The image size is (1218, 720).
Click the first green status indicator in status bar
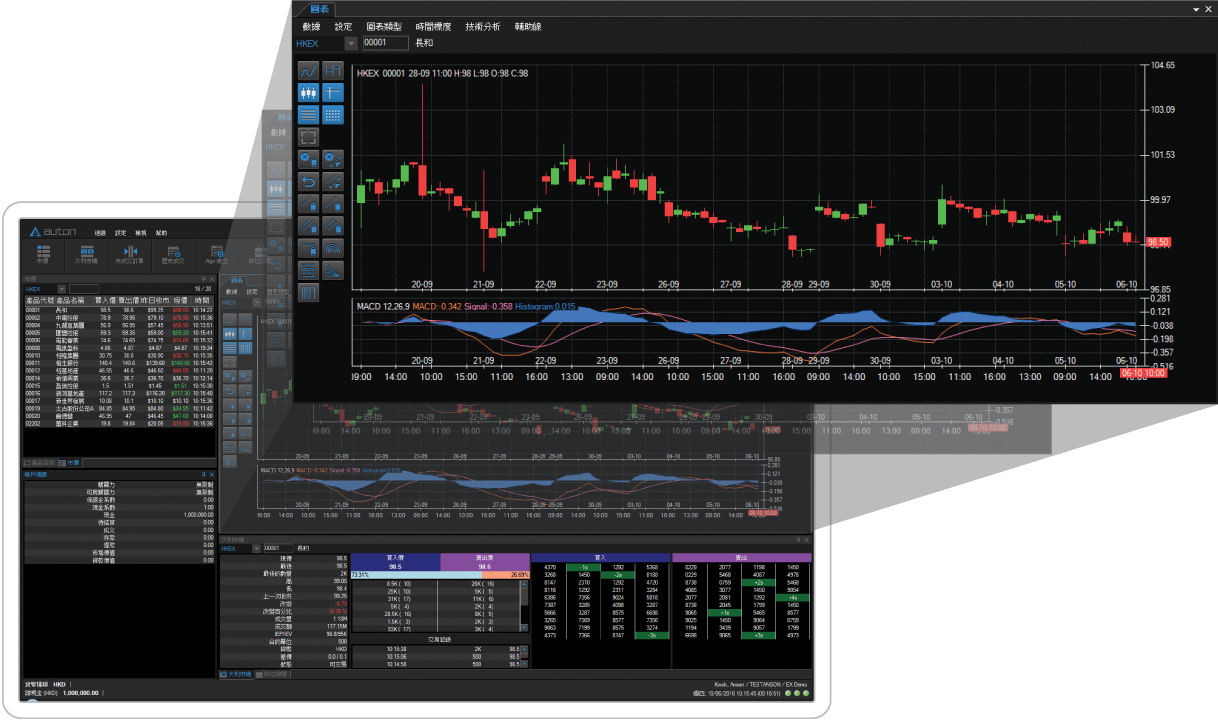pyautogui.click(x=788, y=691)
